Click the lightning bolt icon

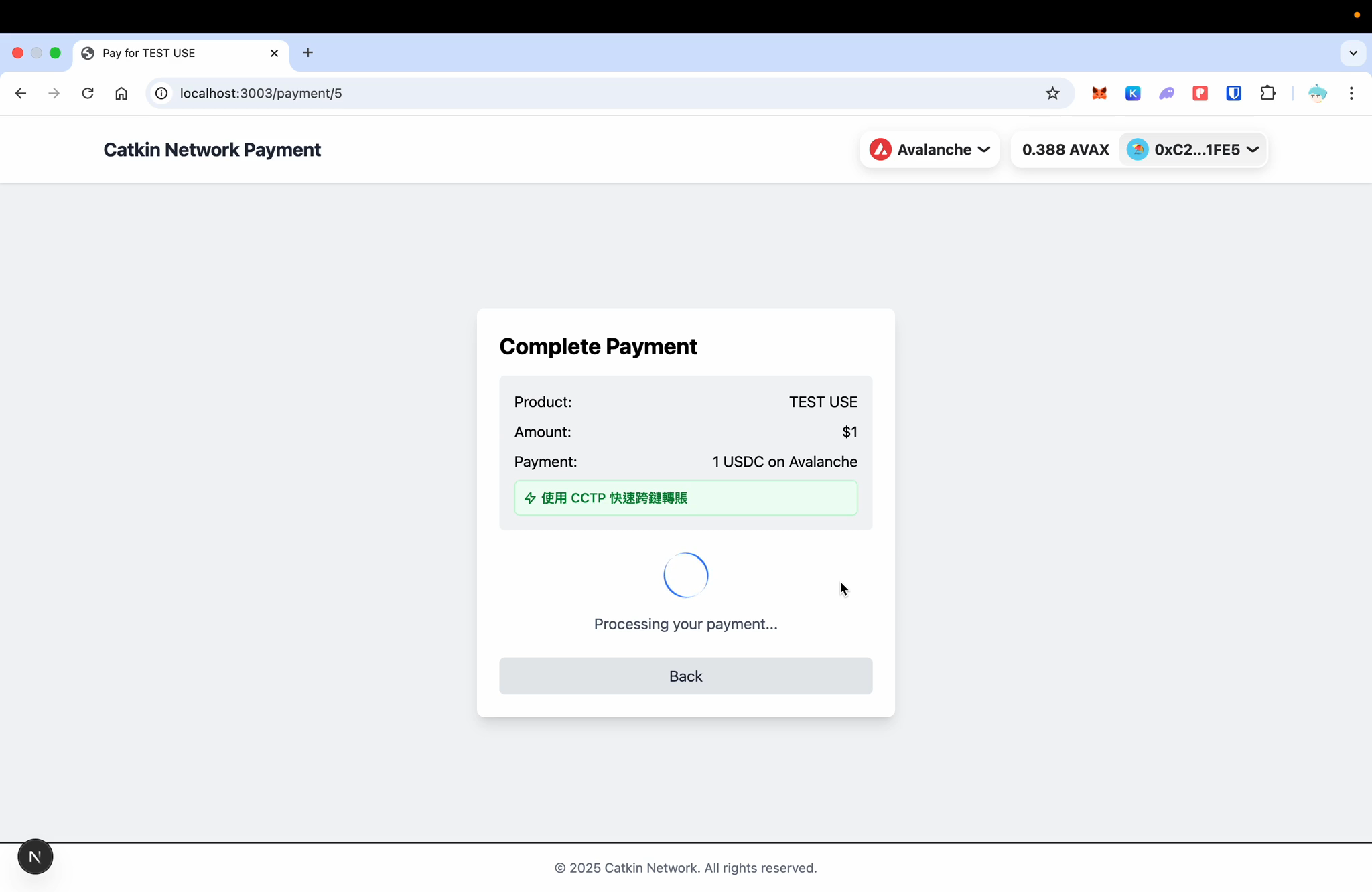click(530, 498)
